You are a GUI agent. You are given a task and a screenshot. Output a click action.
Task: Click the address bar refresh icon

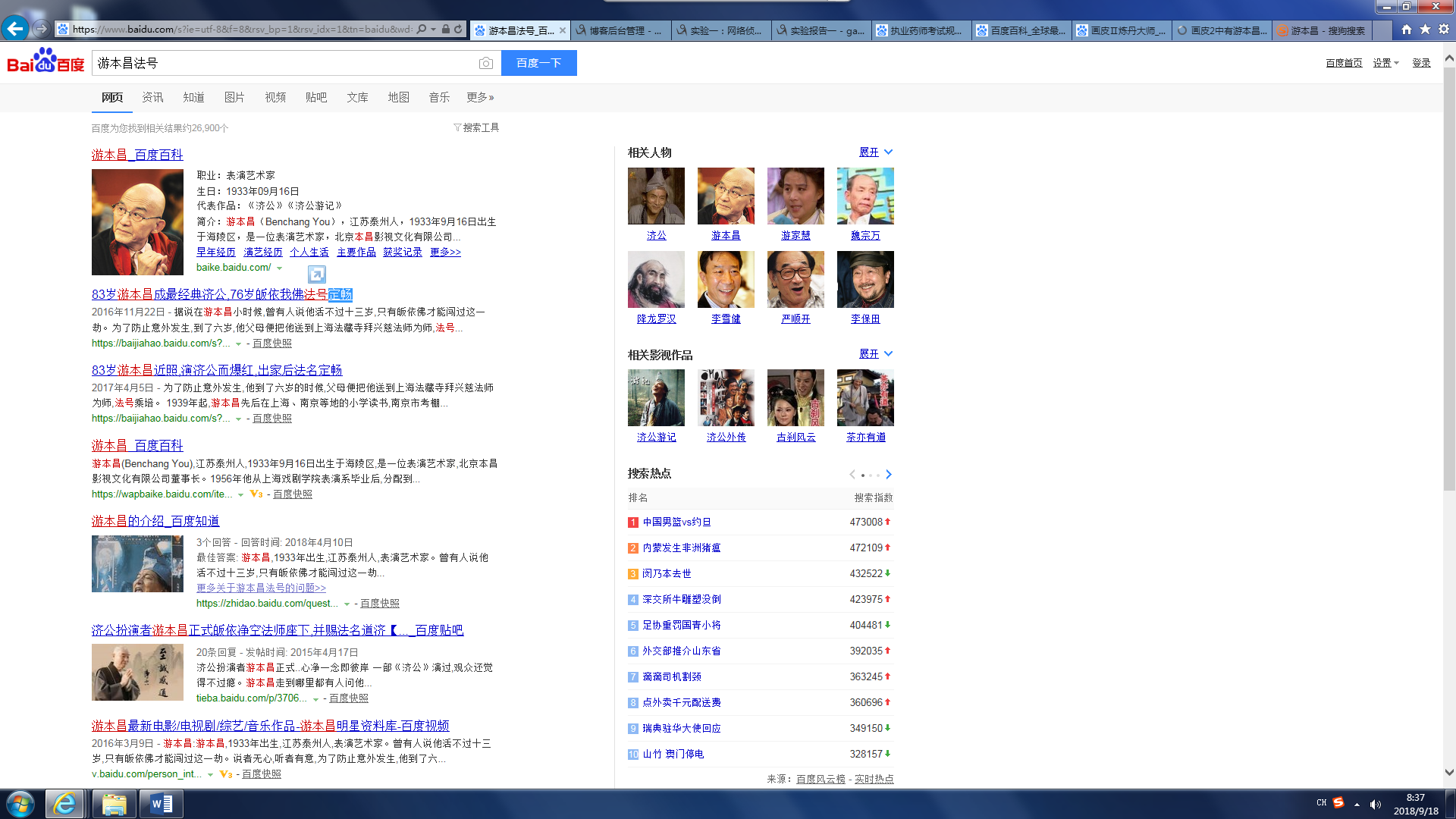click(458, 29)
